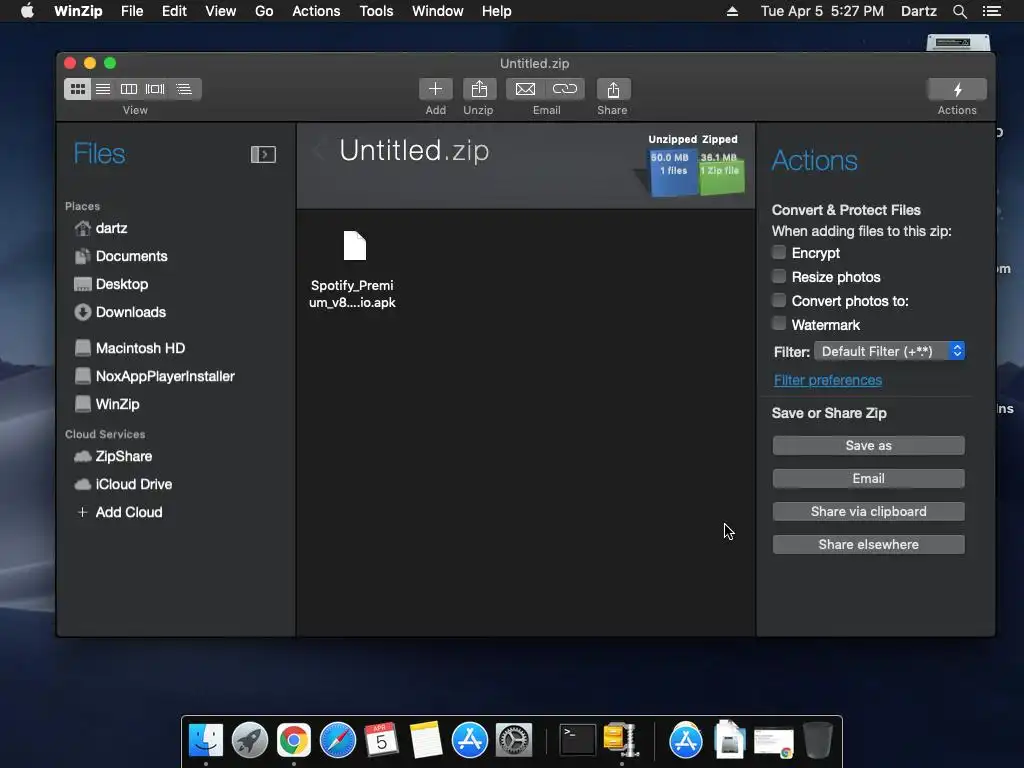This screenshot has height=768, width=1024.
Task: Enable the Resize photos checkbox
Action: pyautogui.click(x=778, y=276)
